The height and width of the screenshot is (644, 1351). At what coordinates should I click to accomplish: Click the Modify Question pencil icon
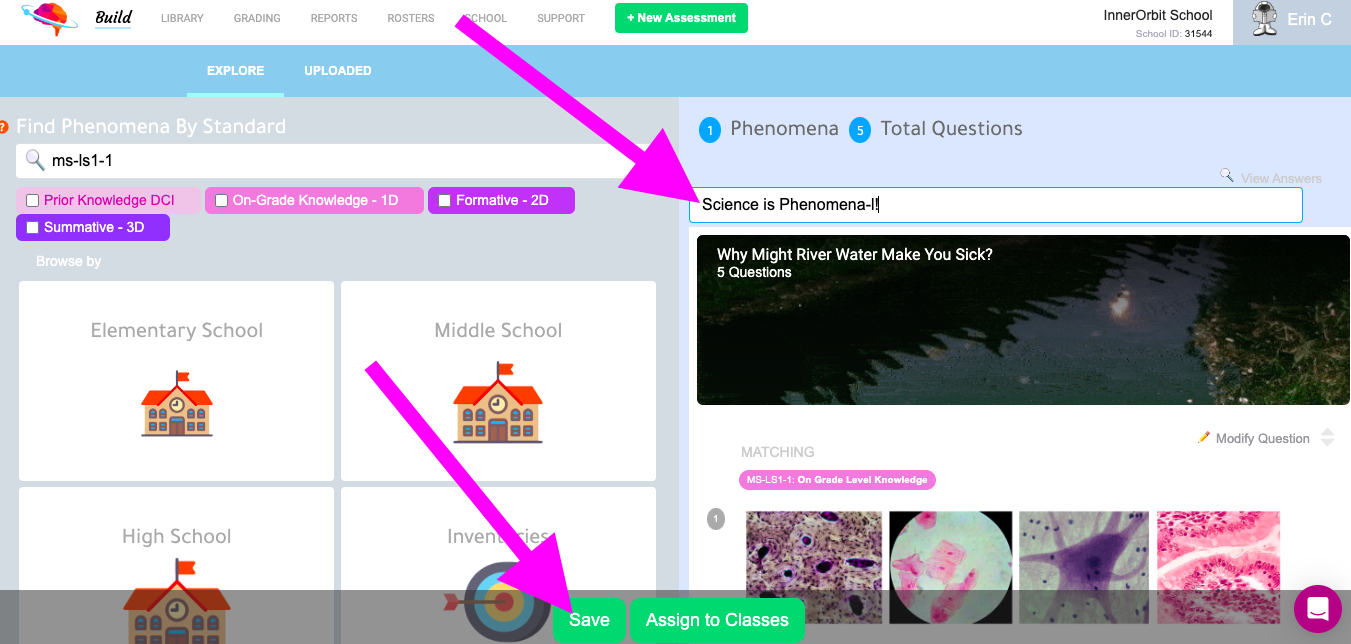click(x=1204, y=438)
